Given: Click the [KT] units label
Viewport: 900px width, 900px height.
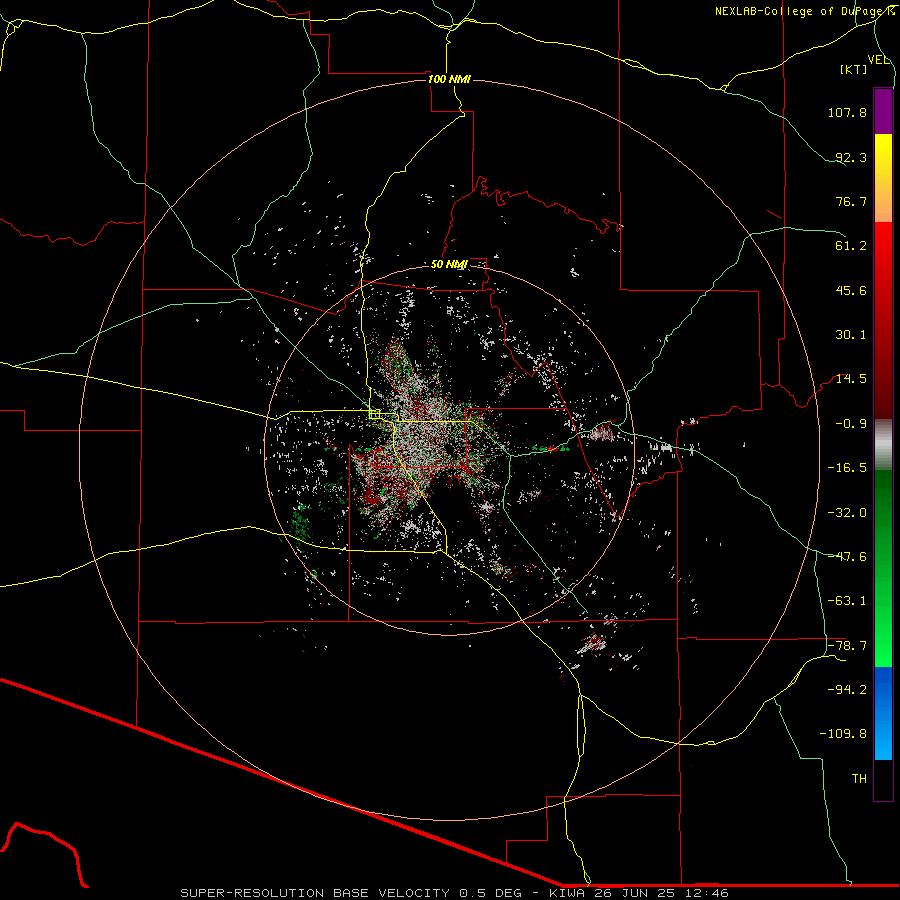Looking at the screenshot, I should pyautogui.click(x=854, y=69).
